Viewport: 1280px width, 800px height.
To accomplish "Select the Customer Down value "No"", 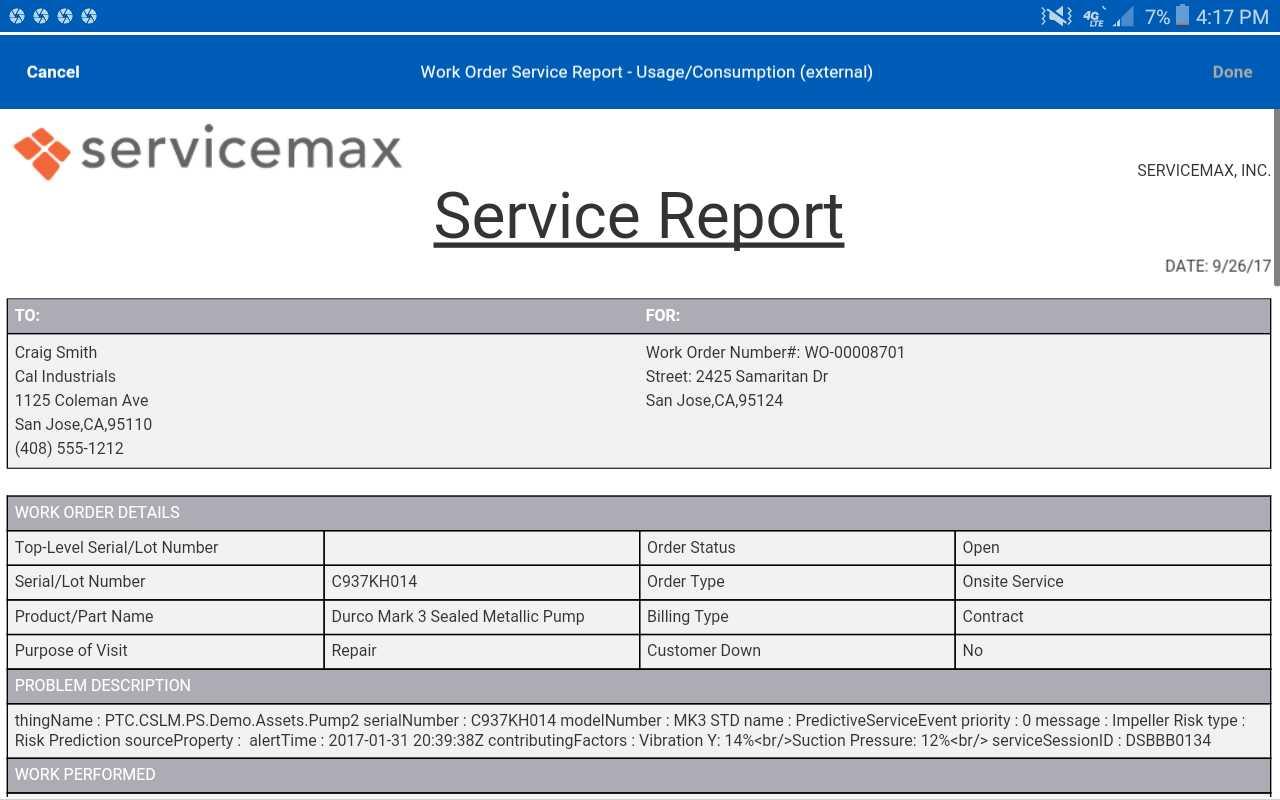I will [x=1113, y=651].
